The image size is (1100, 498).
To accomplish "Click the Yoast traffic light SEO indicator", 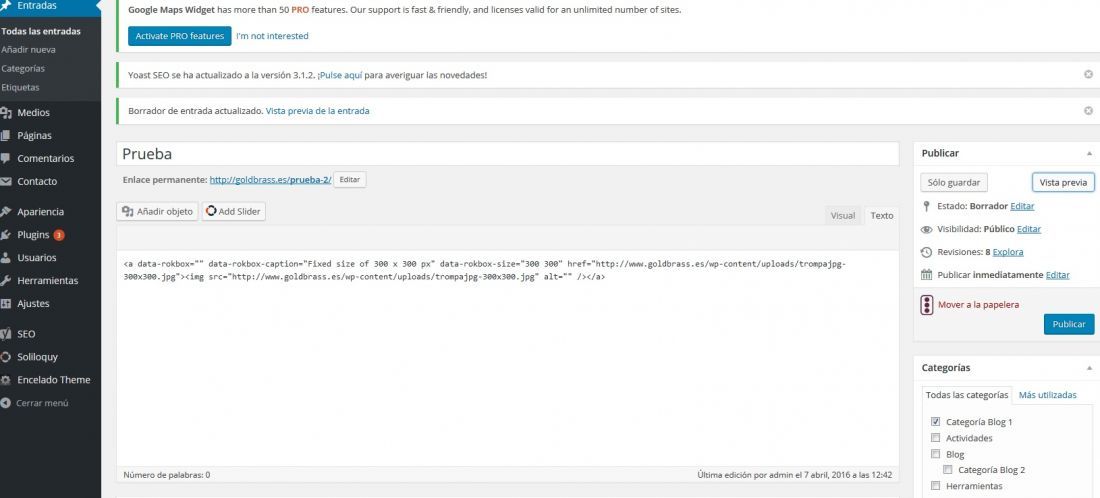I will pos(927,305).
